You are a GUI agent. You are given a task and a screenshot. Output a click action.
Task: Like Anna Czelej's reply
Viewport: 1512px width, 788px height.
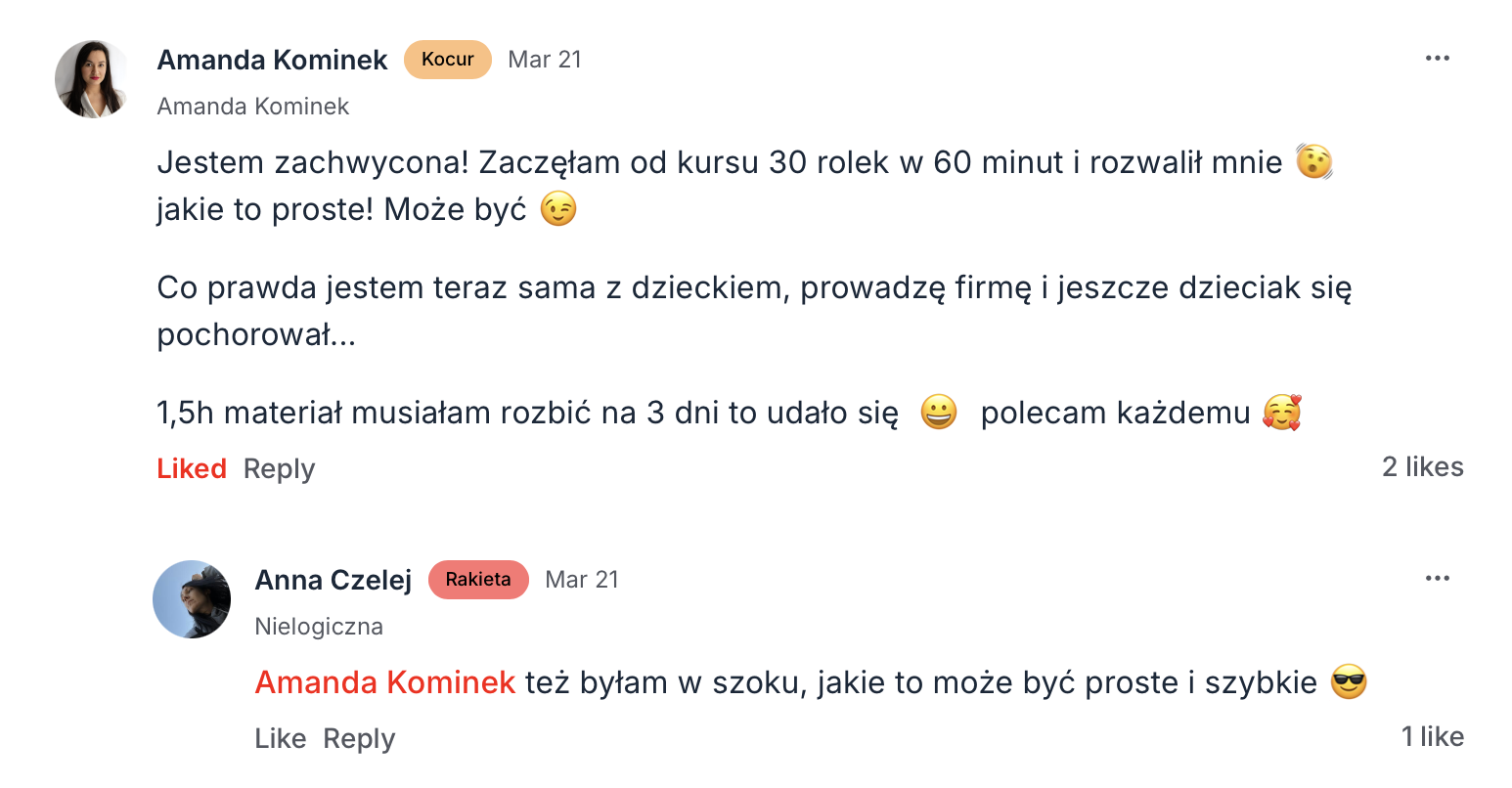point(281,739)
